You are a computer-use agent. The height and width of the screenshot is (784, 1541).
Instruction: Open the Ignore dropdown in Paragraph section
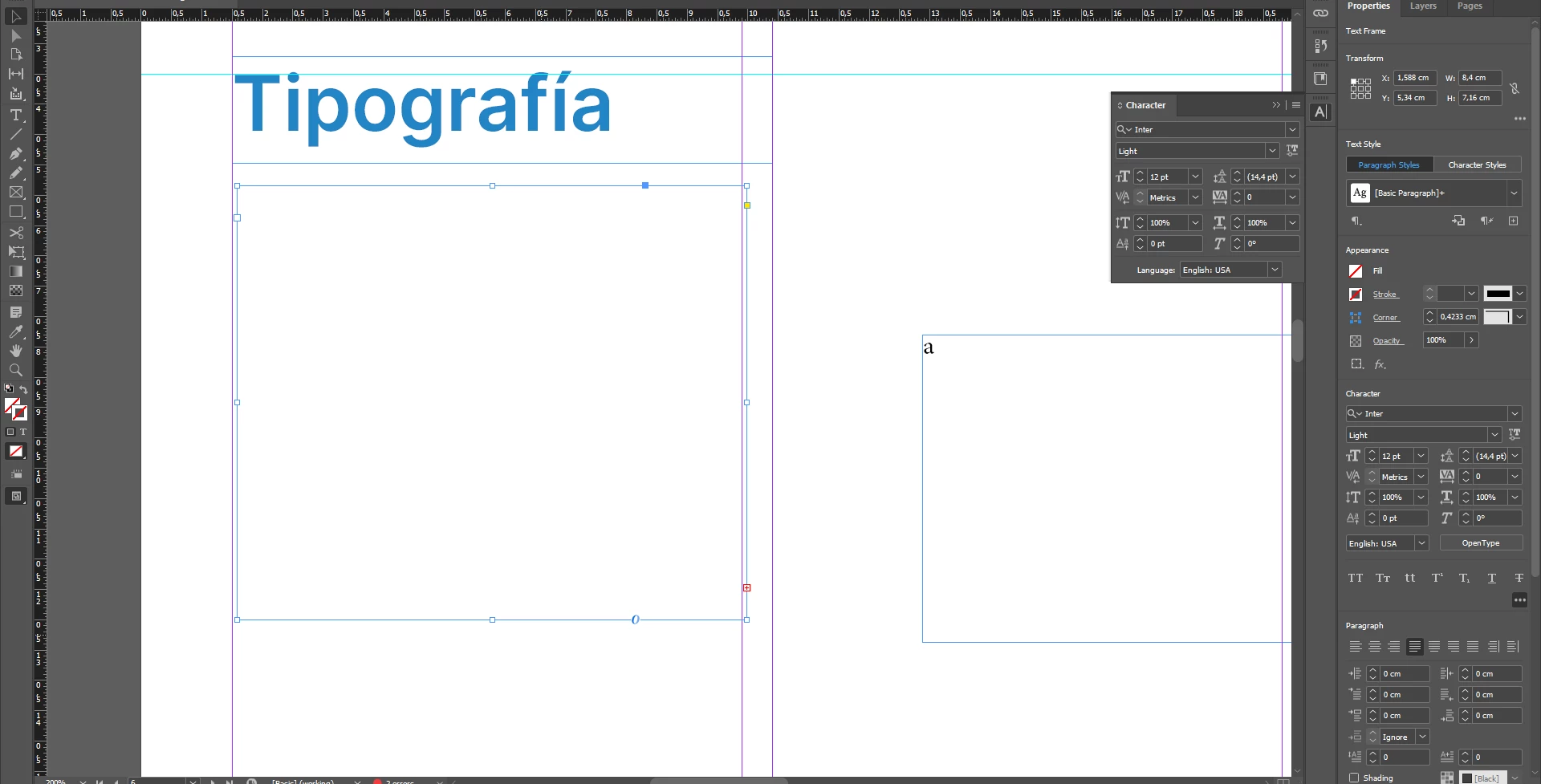1422,737
